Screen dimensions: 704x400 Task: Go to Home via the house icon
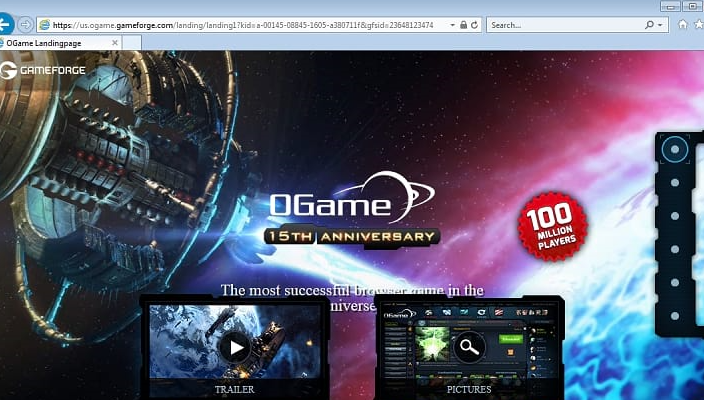click(683, 24)
